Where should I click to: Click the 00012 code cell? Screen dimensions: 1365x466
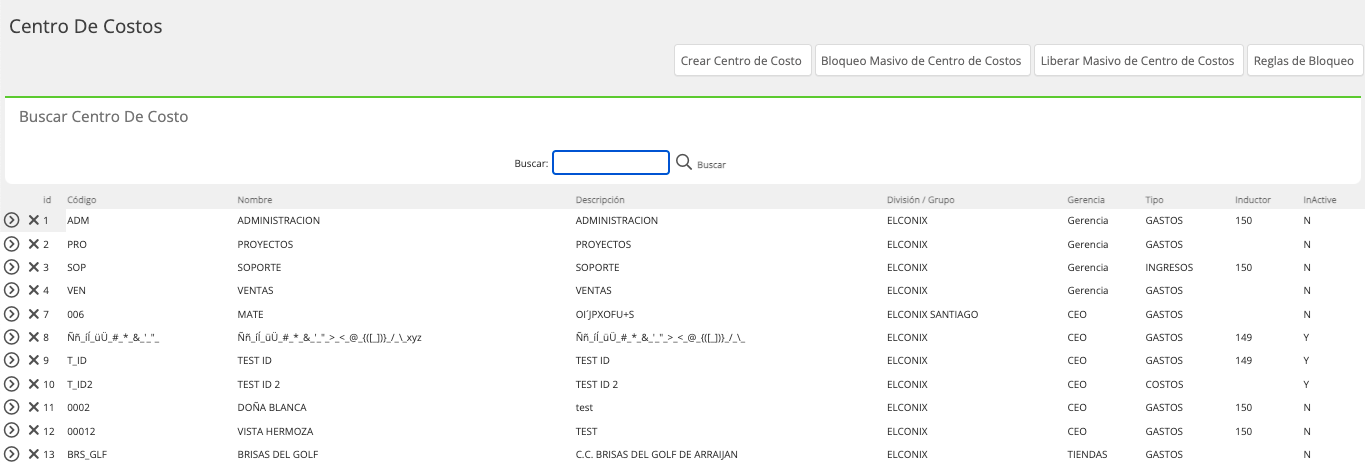(x=80, y=431)
